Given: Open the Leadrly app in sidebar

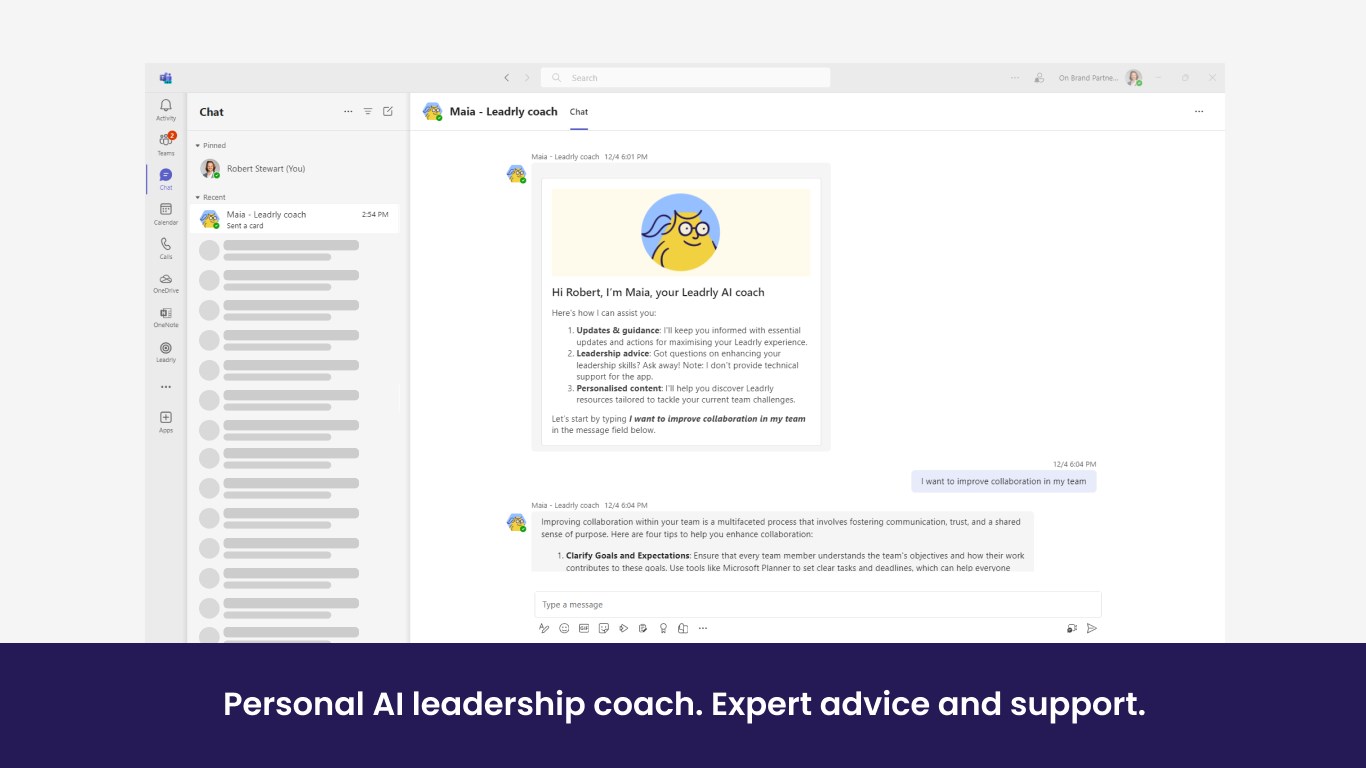Looking at the screenshot, I should (166, 352).
